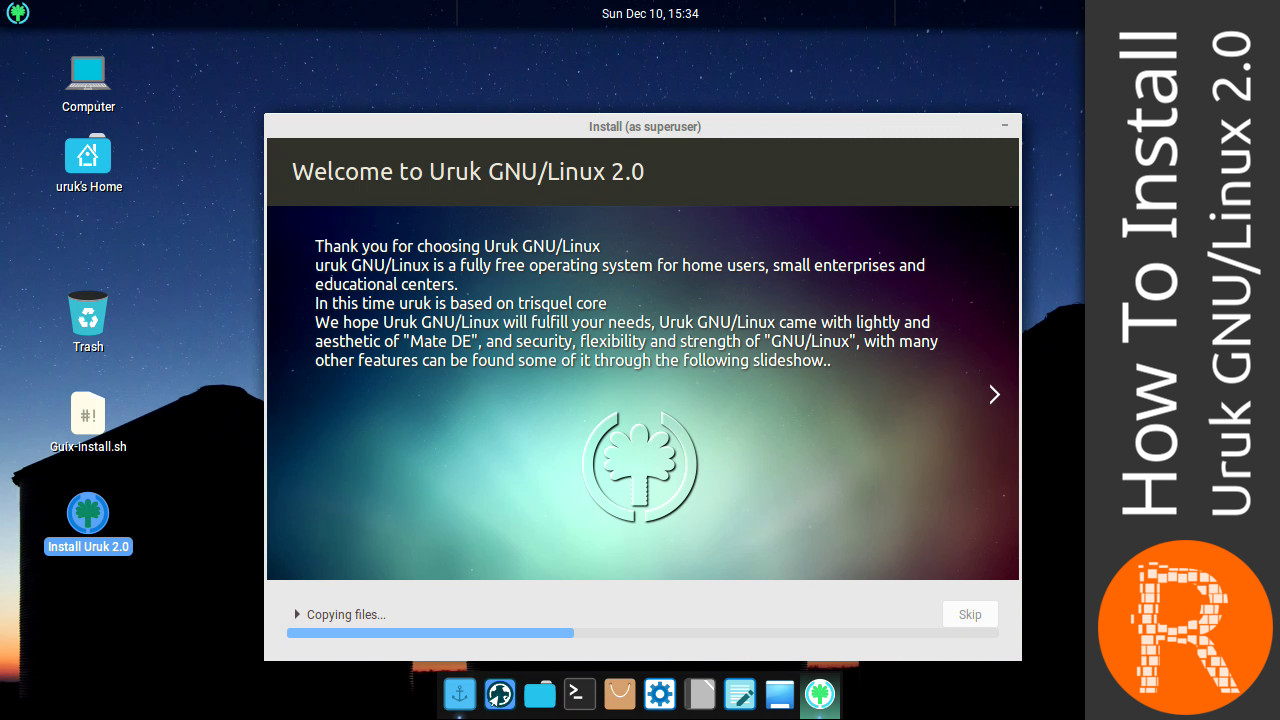The width and height of the screenshot is (1280, 720).
Task: Click the 'Thank you for choosing Uruk GNU/Linux' line
Action: (458, 246)
